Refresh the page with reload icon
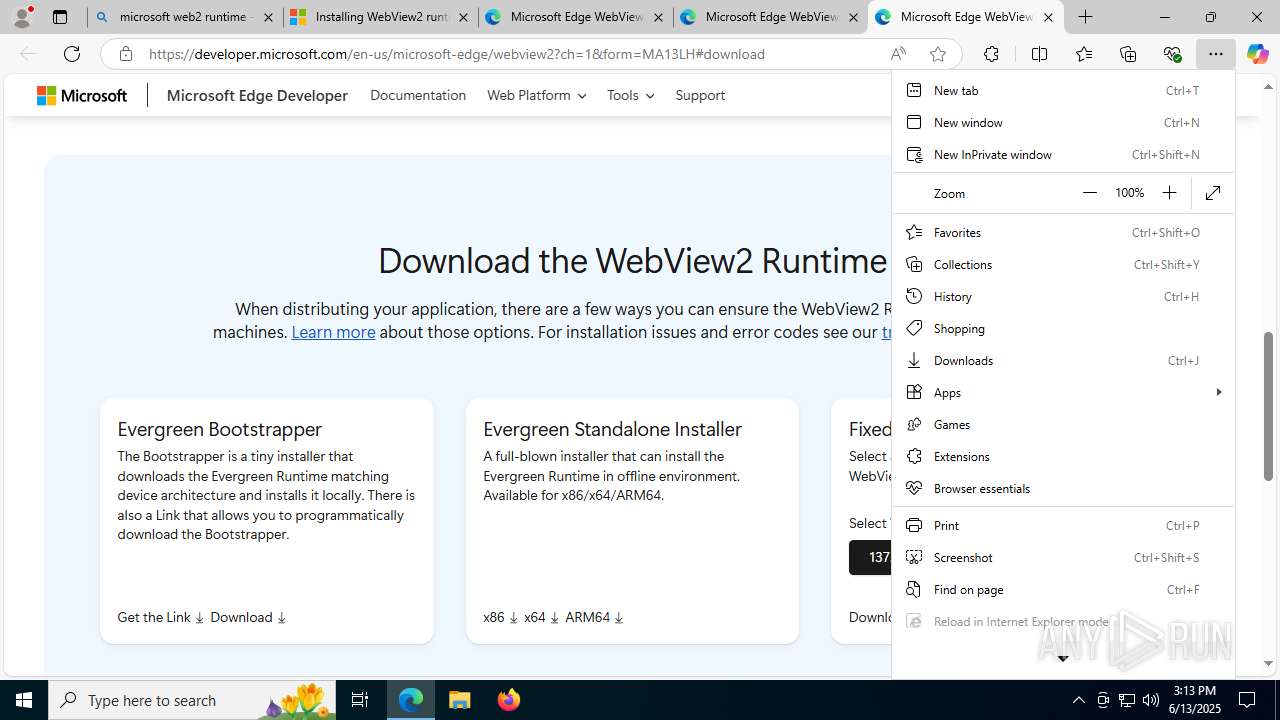Image resolution: width=1280 pixels, height=720 pixels. (x=72, y=54)
